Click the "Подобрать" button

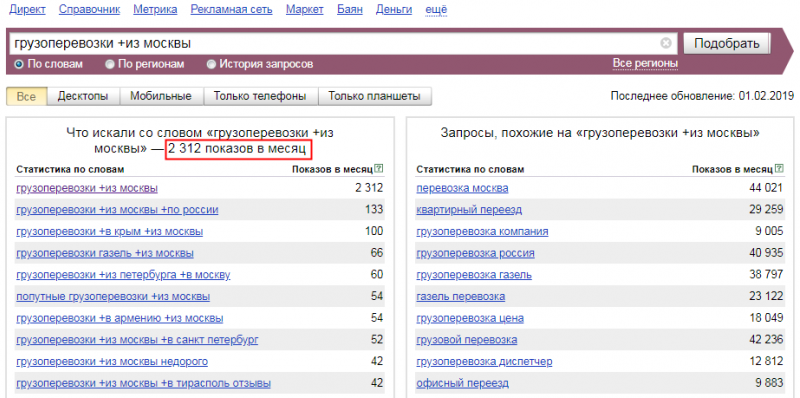coord(727,43)
